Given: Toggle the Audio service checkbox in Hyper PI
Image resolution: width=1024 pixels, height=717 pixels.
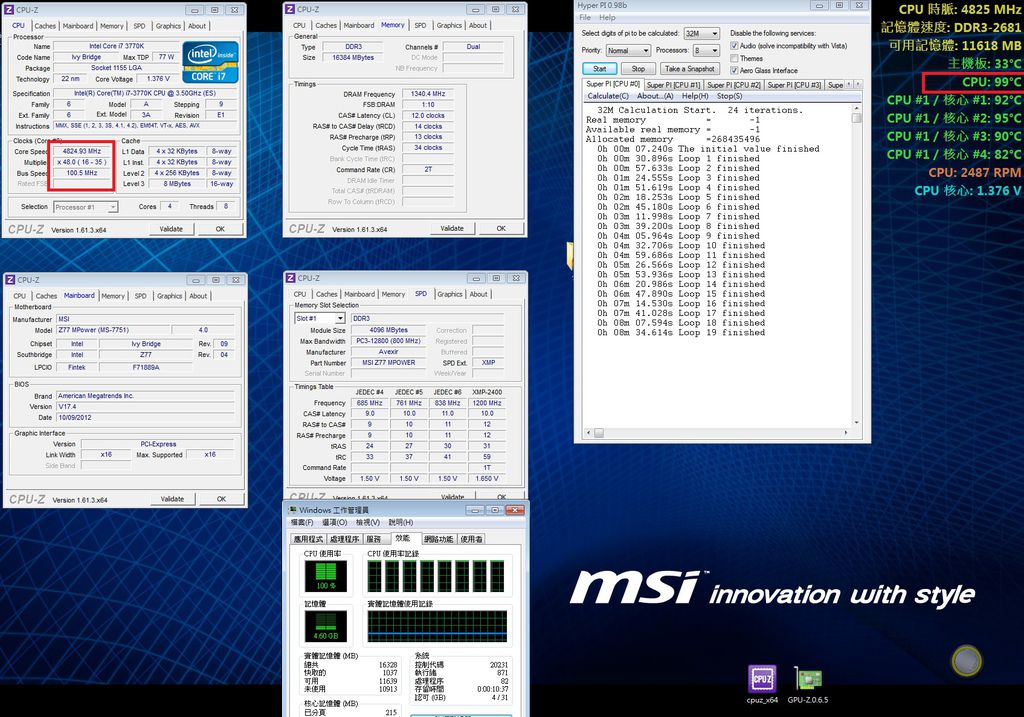Looking at the screenshot, I should coord(734,46).
